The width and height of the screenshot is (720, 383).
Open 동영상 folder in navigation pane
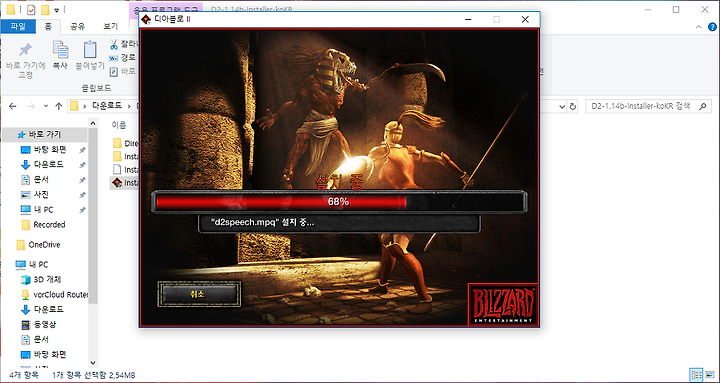point(45,324)
